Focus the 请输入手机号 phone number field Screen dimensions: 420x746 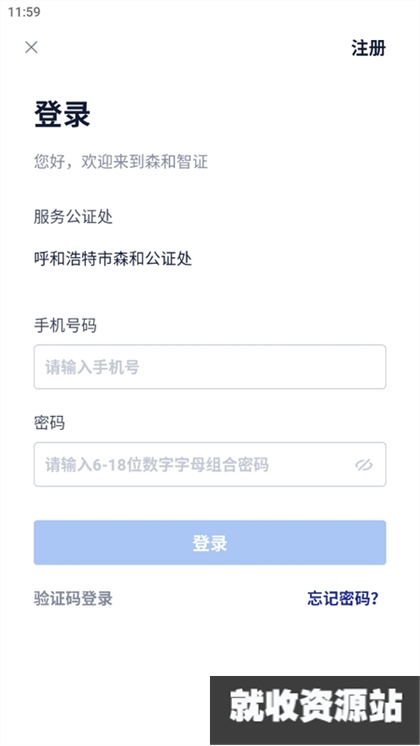click(210, 367)
